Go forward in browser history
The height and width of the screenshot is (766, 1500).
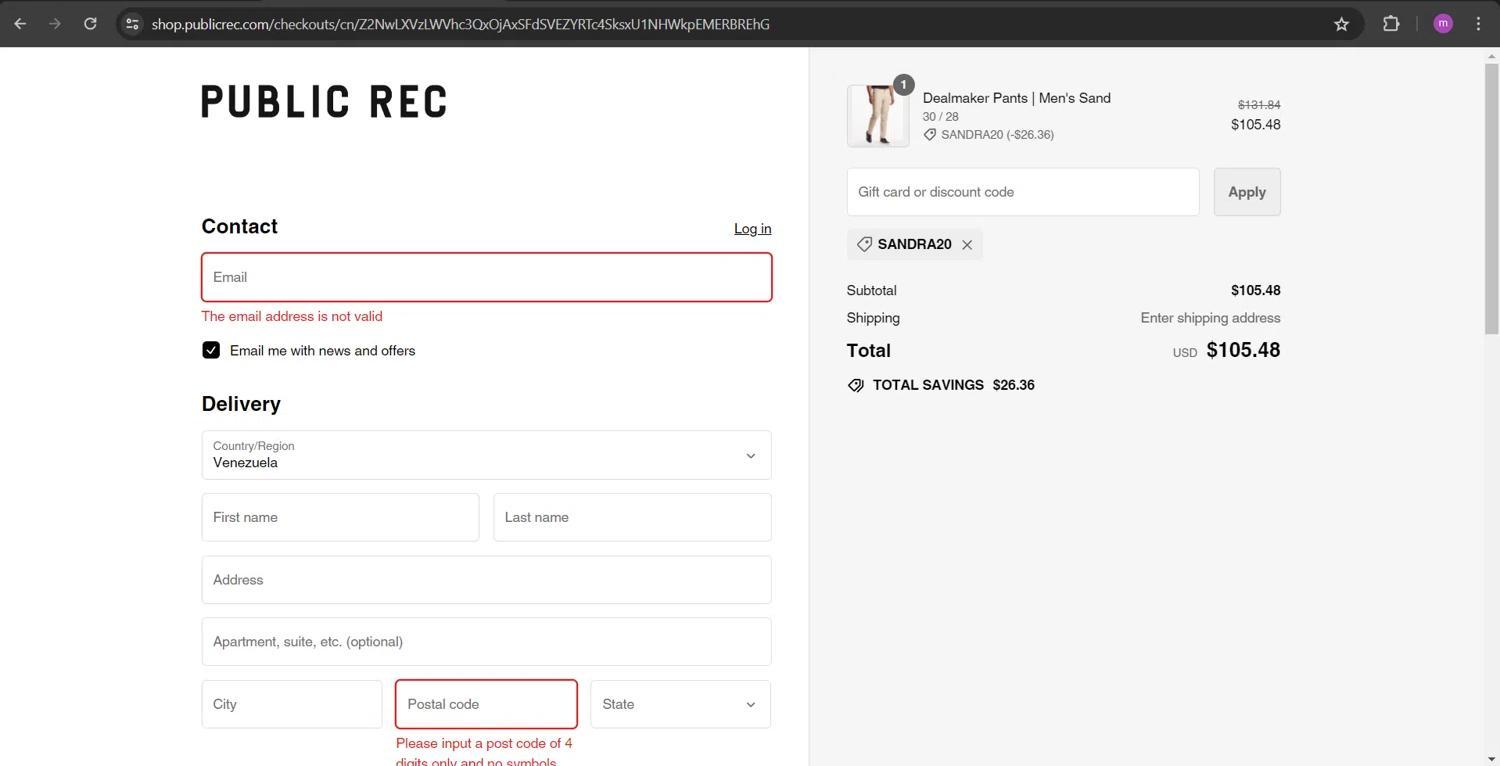point(55,24)
